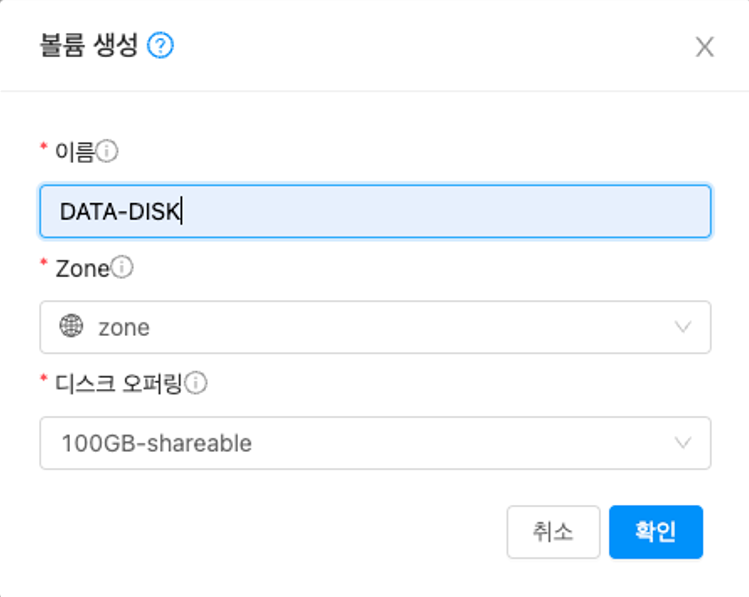The image size is (749, 597).
Task: Open the help icon beside 볼륨 생성
Action: 161,45
